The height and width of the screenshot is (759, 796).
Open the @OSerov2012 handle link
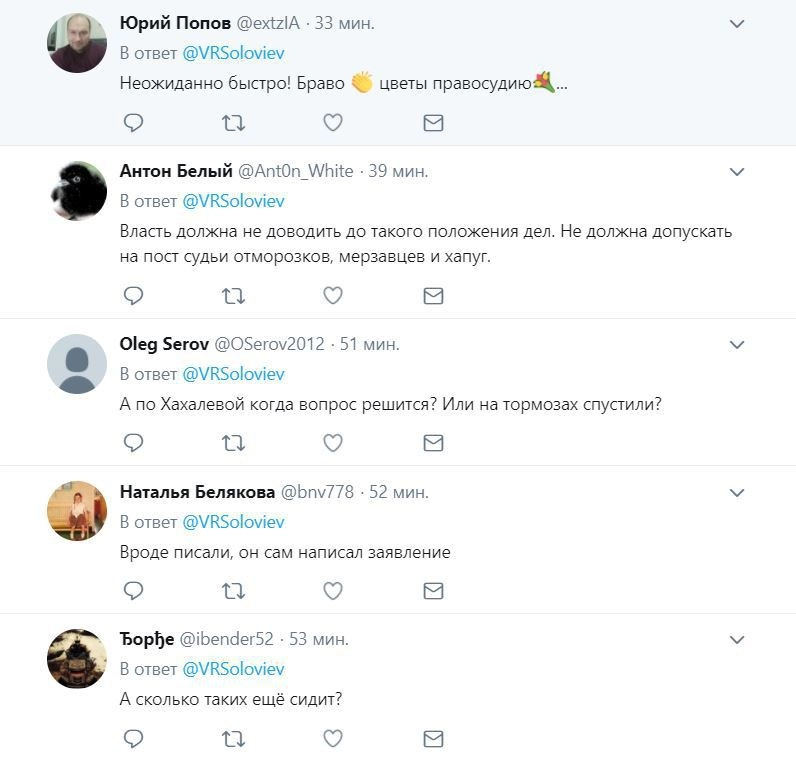tap(269, 344)
